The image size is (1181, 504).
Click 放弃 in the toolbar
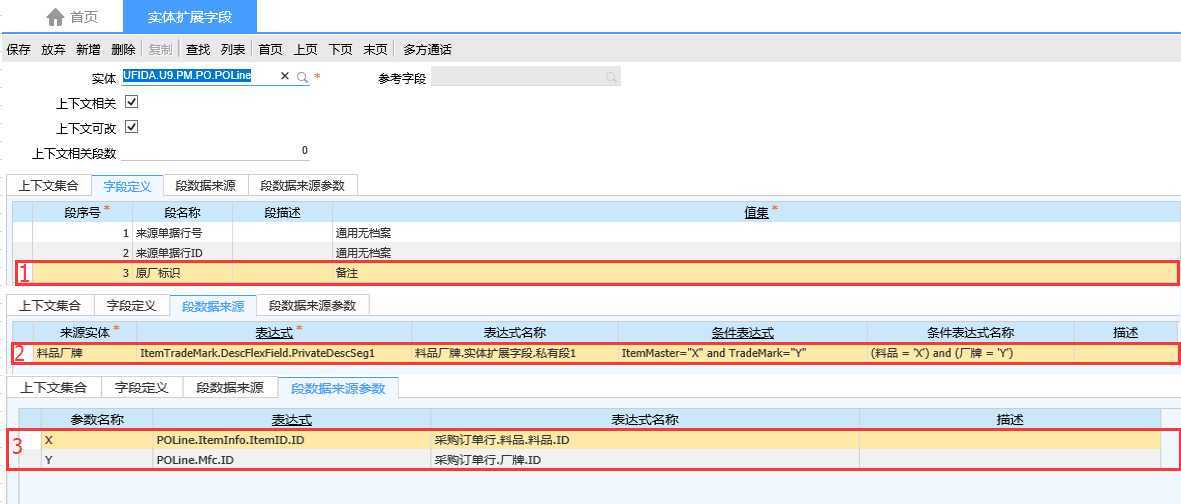pos(53,50)
